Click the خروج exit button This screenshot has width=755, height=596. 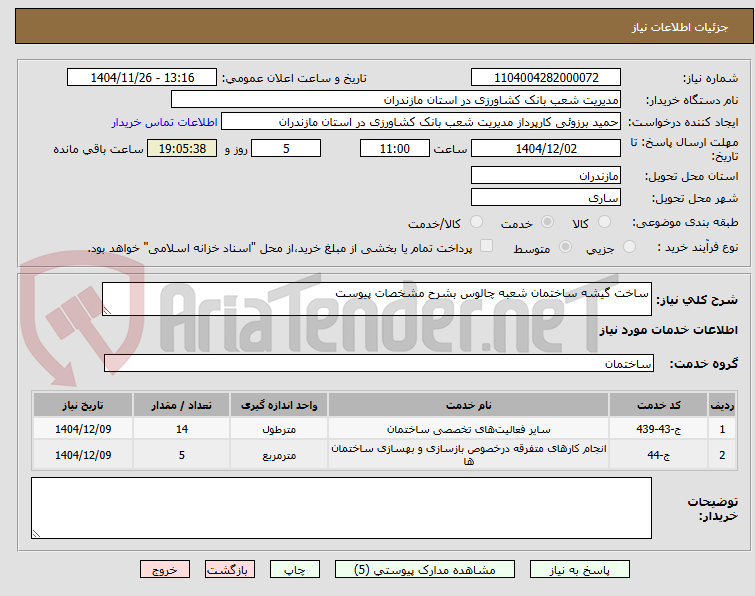tap(165, 570)
